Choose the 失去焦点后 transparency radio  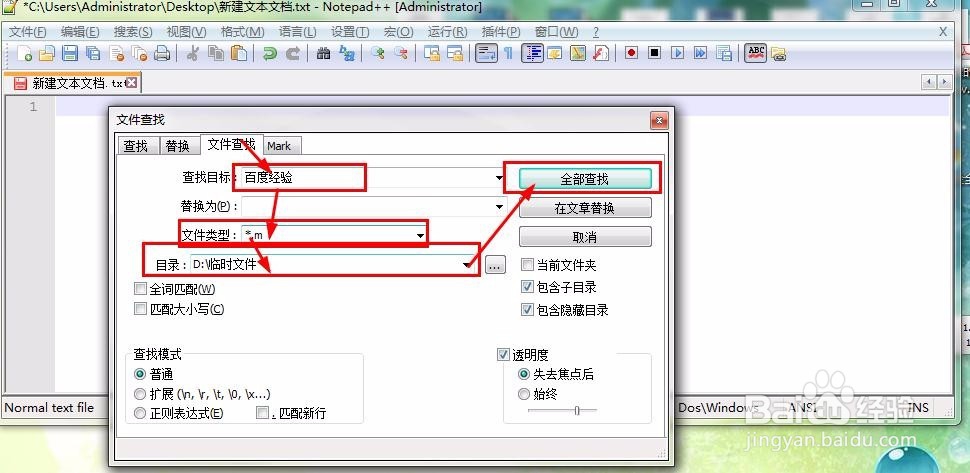tap(524, 374)
